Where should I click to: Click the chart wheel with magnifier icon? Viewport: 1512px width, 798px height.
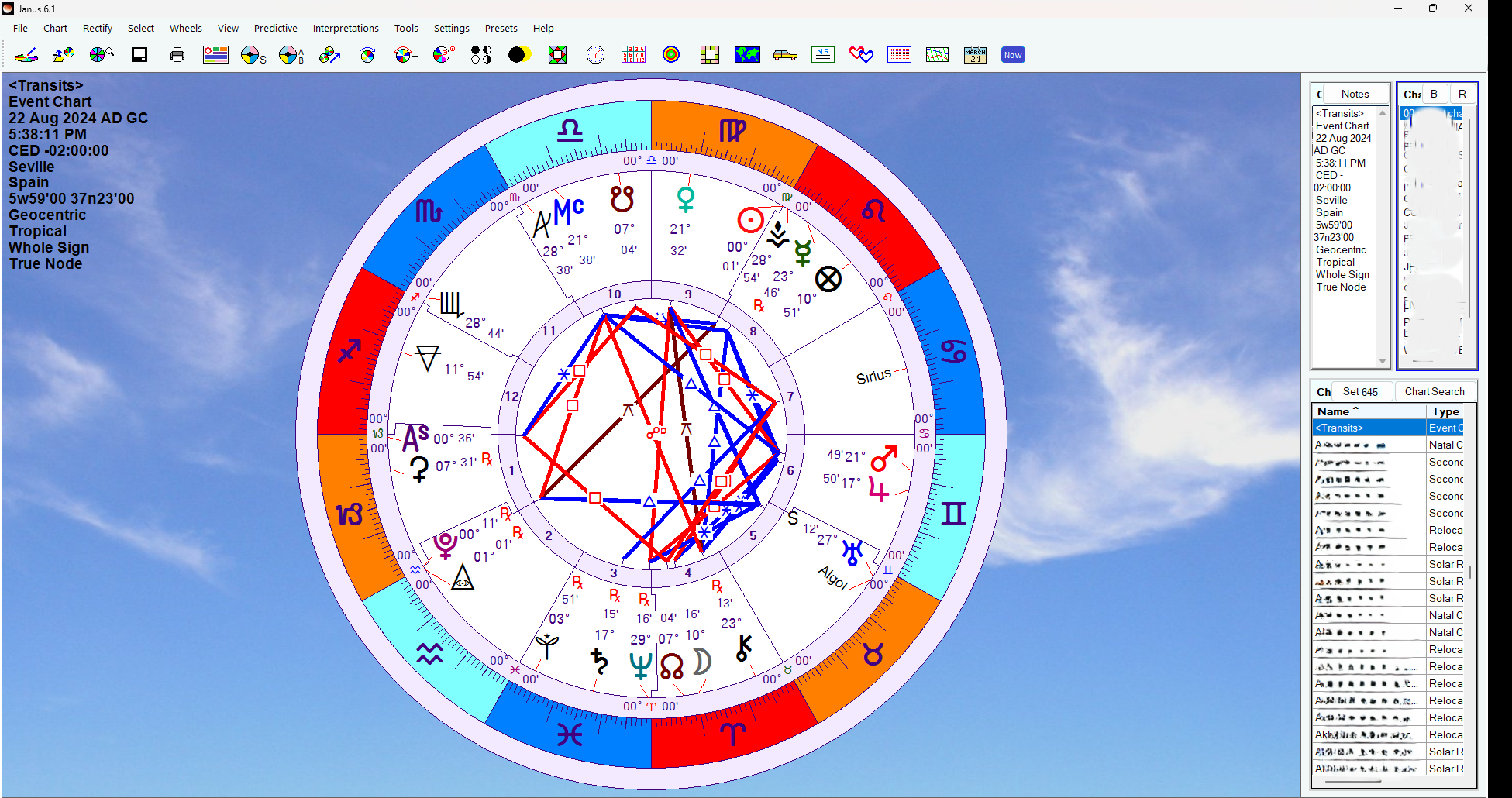pos(102,55)
